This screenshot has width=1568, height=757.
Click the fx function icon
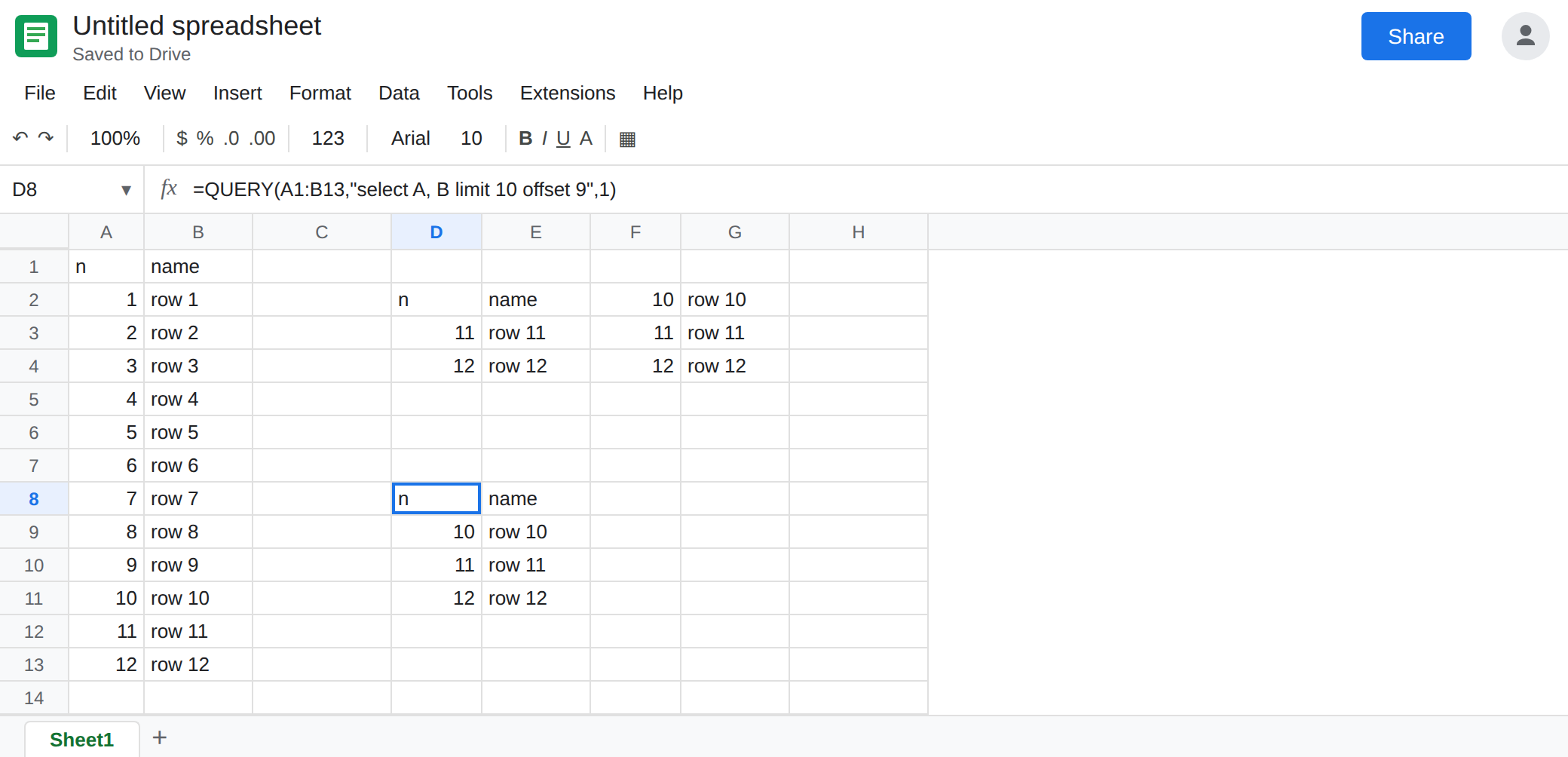169,188
